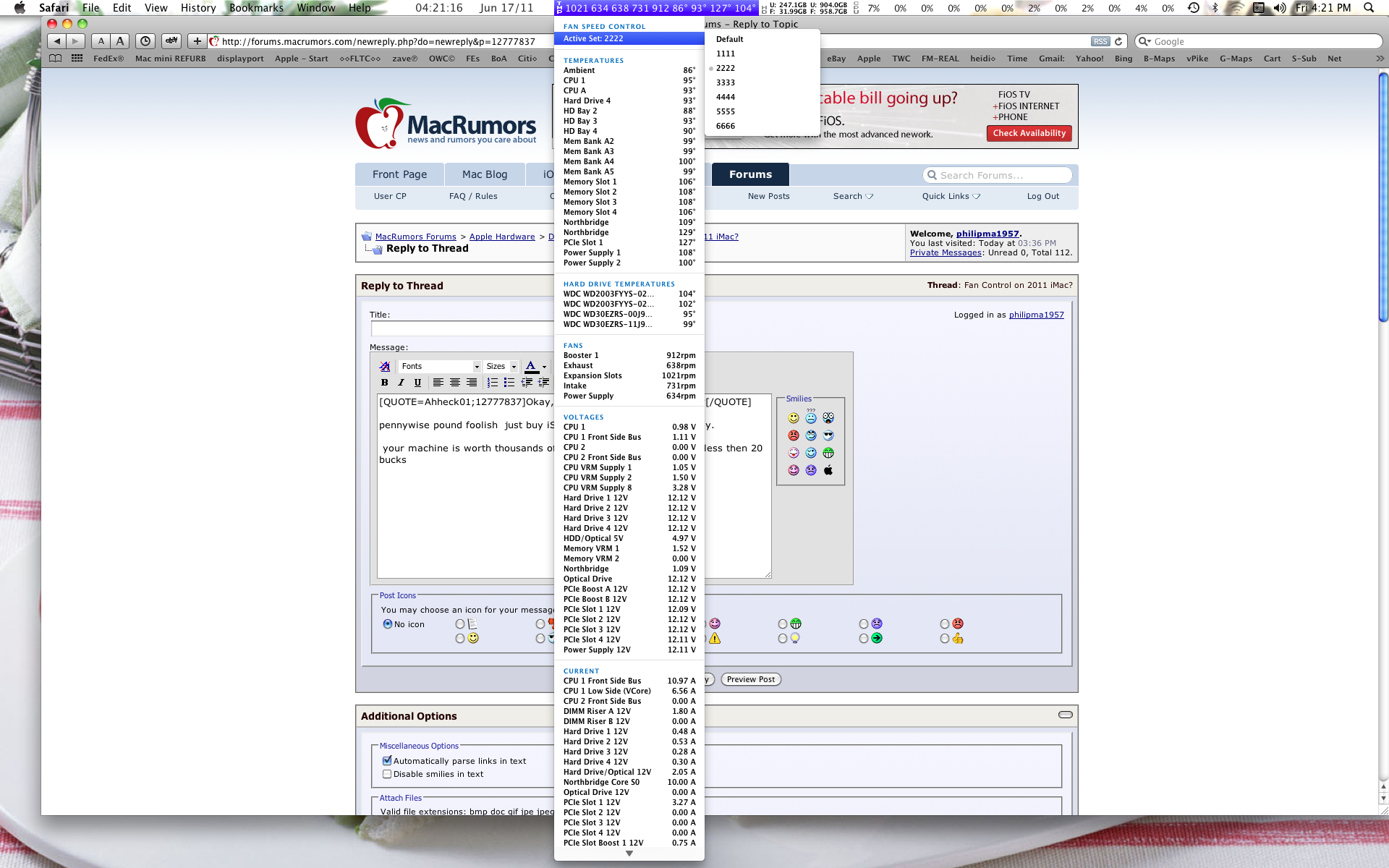Click the Preview Post button
This screenshot has width=1389, height=868.
point(751,679)
